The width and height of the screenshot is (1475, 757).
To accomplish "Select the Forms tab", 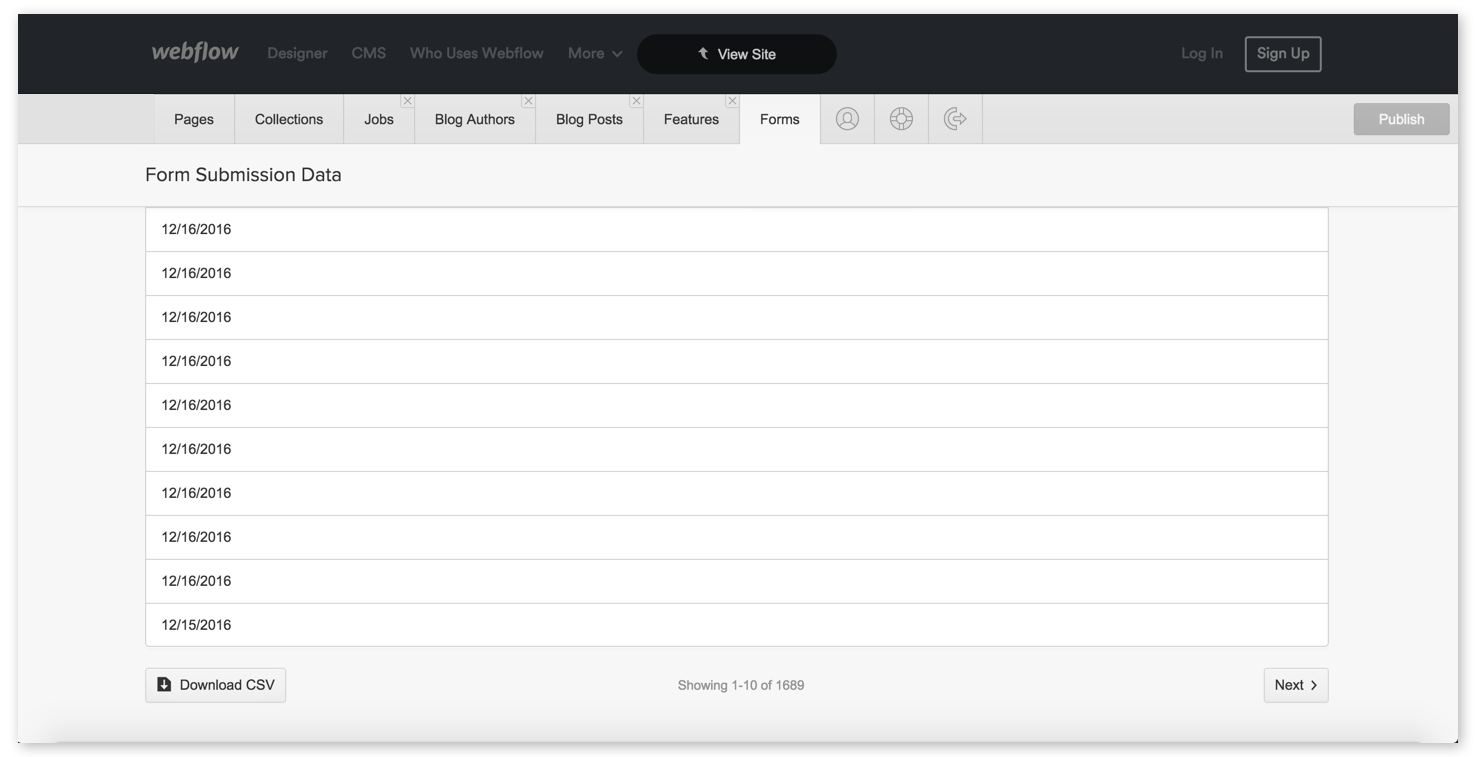I will click(x=779, y=118).
